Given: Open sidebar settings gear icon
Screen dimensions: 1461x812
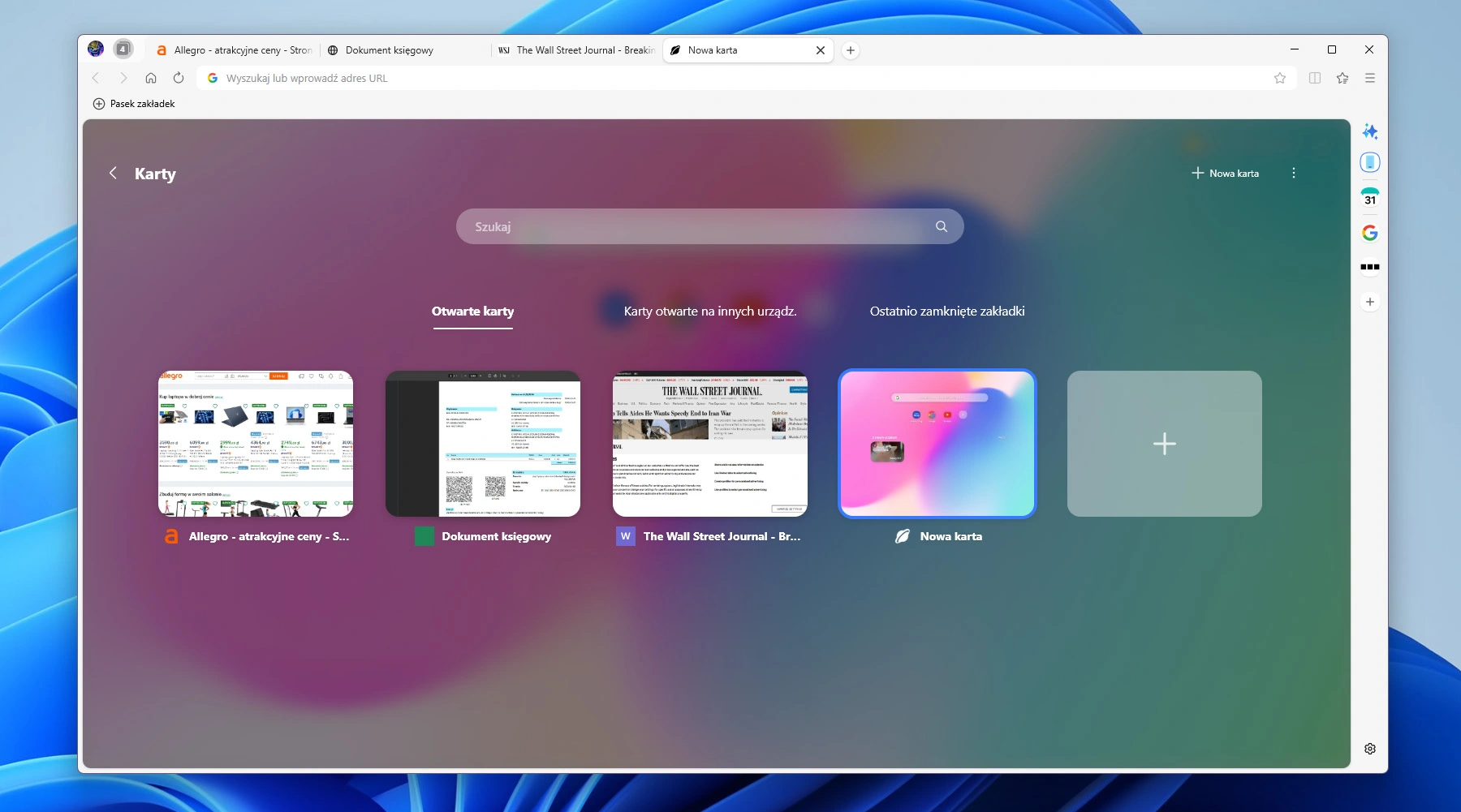Looking at the screenshot, I should 1370,749.
